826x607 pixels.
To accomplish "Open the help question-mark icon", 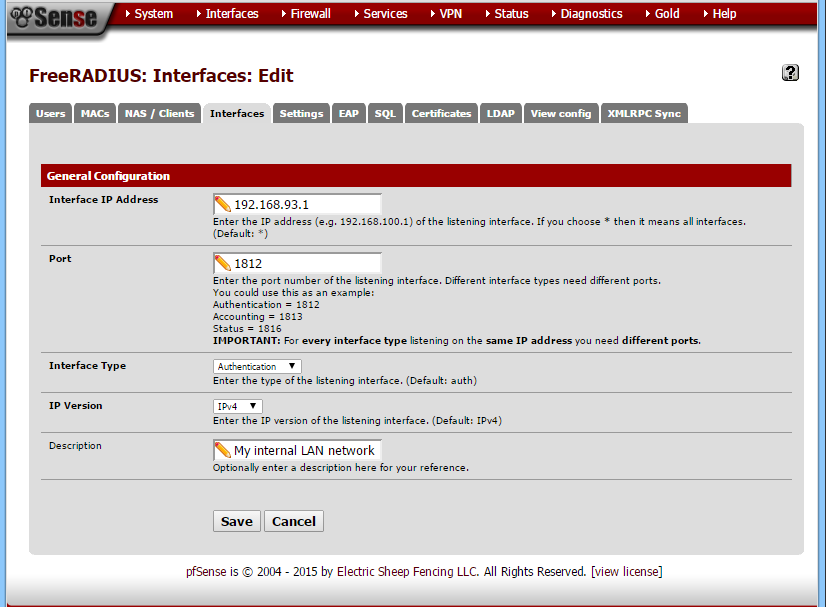I will point(790,73).
